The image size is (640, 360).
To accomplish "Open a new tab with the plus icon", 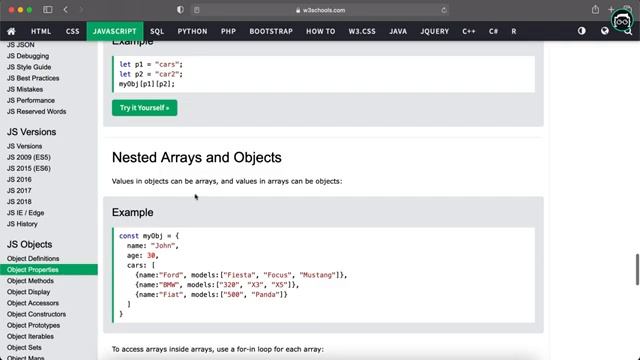I will tap(611, 9).
